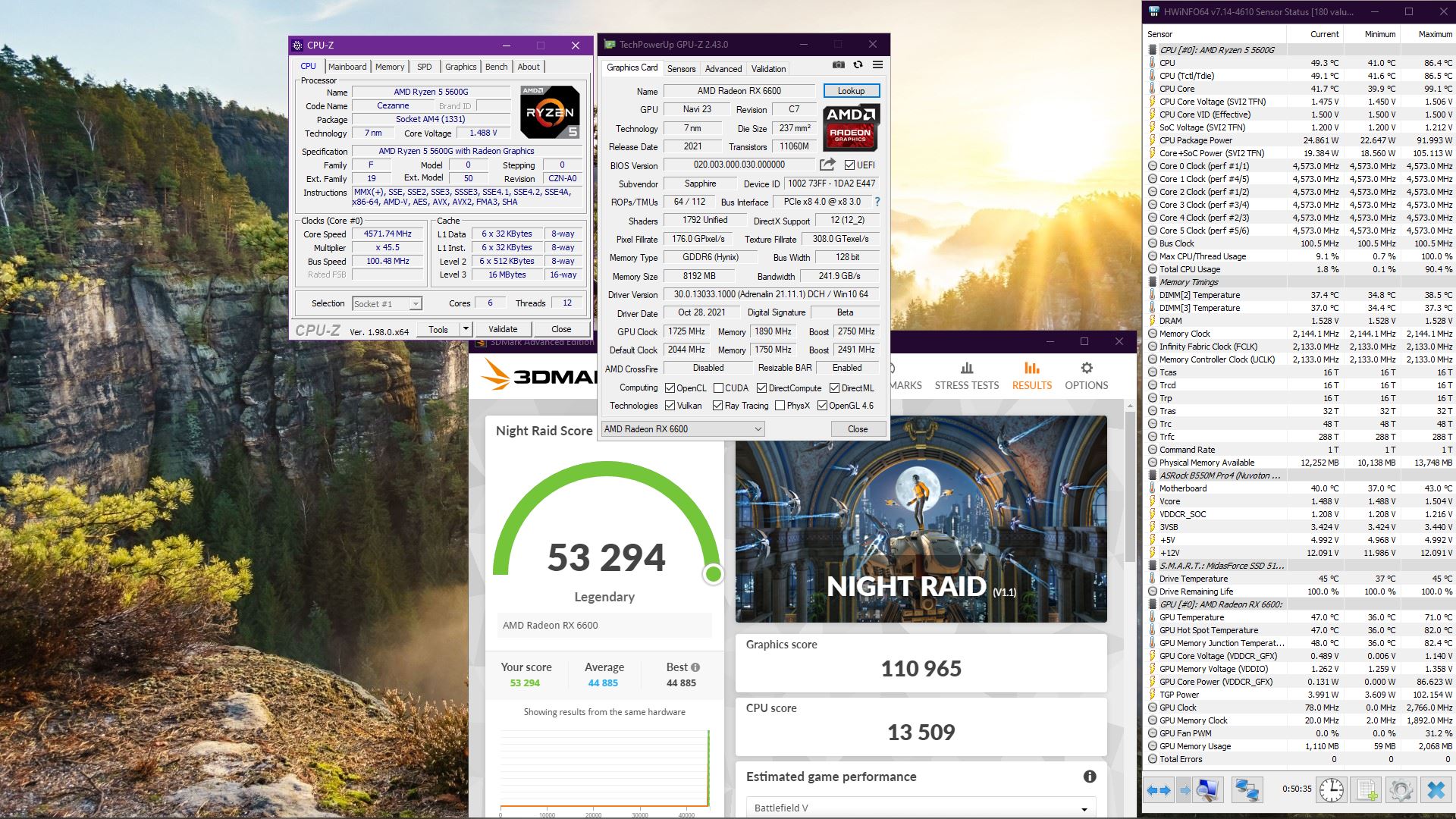The width and height of the screenshot is (1456, 819).
Task: Take a GPU-Z screenshot with the camera icon
Action: [x=838, y=65]
